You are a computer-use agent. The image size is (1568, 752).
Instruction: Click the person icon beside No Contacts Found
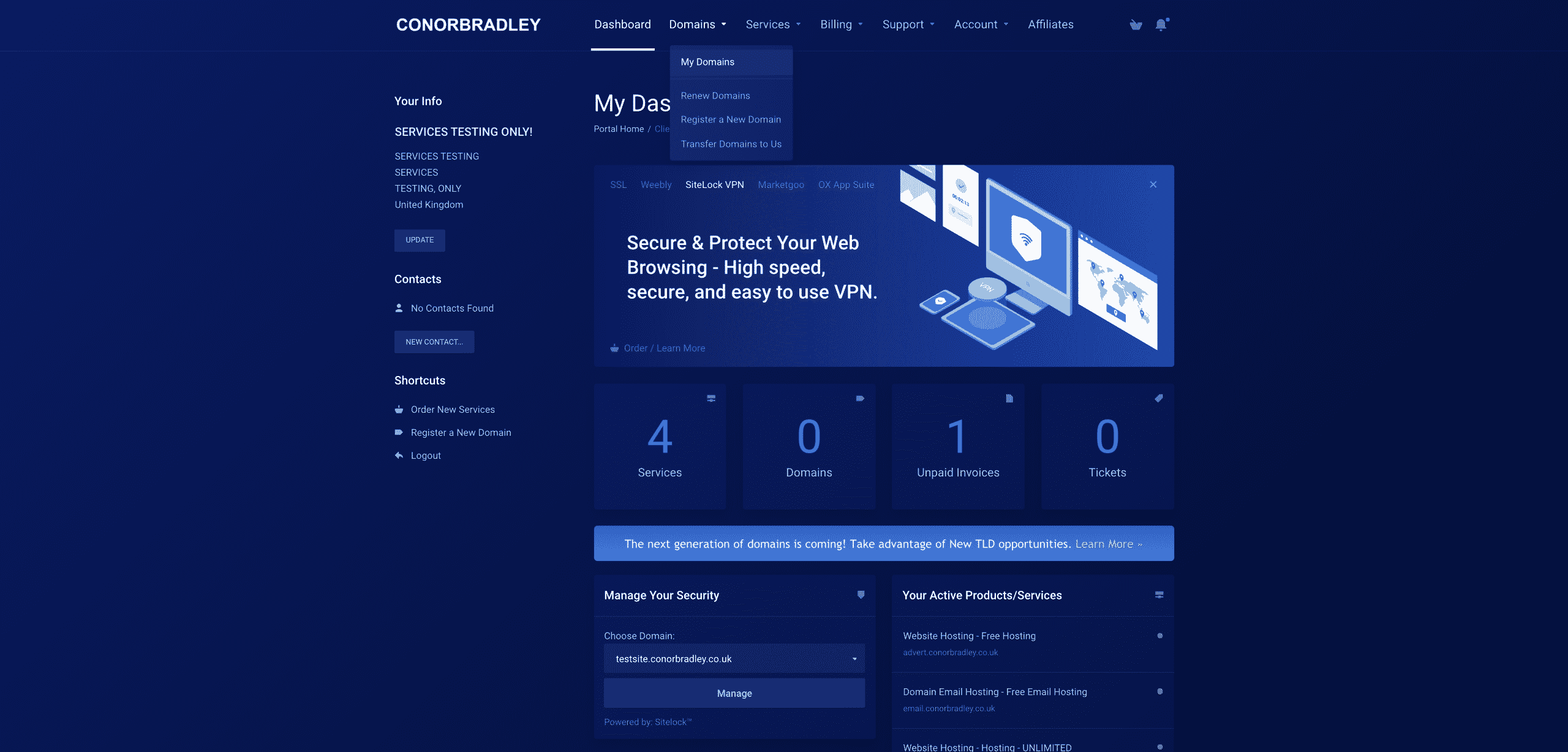click(399, 308)
